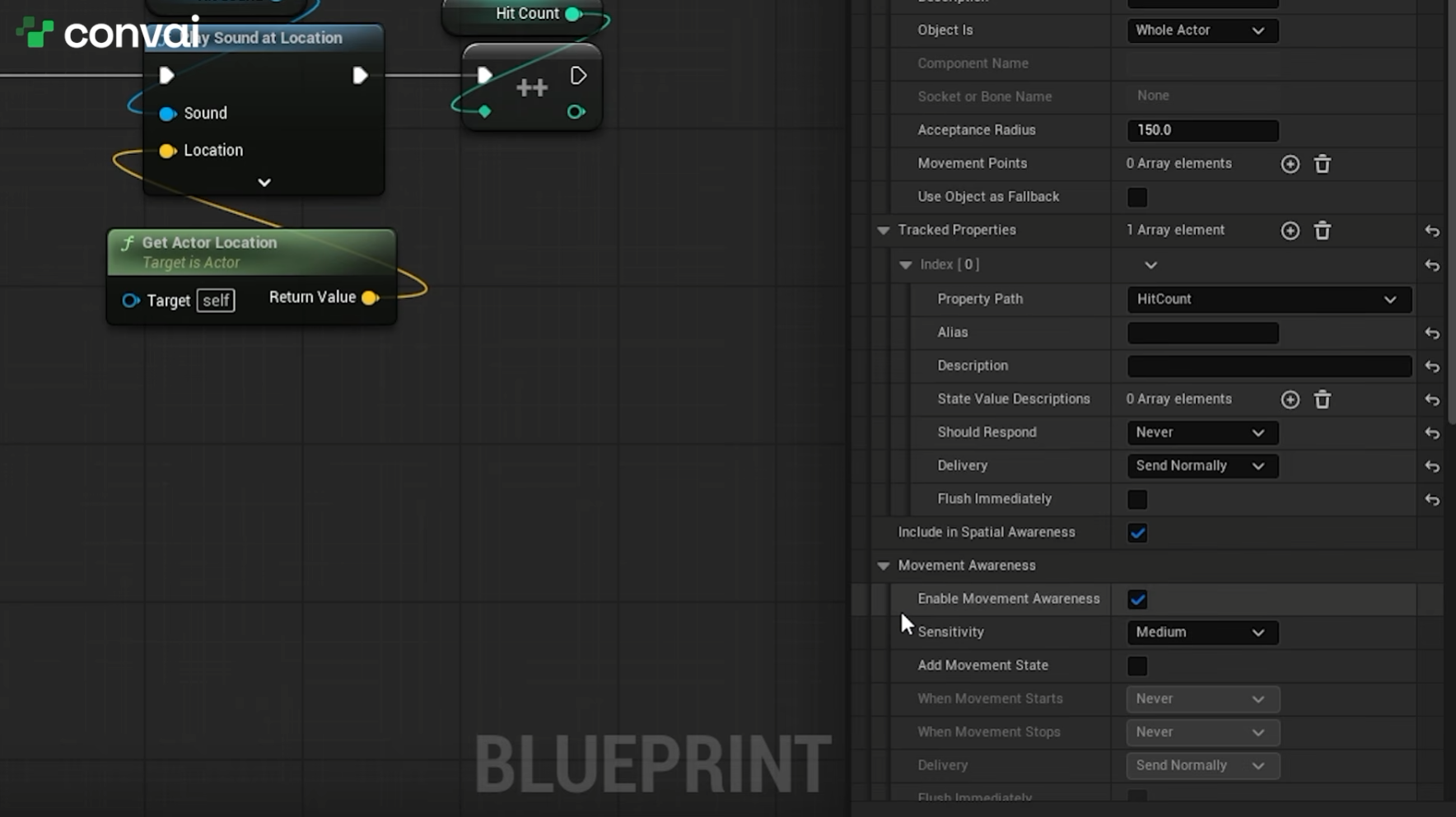Reset Flush Immediately to default

click(1432, 500)
